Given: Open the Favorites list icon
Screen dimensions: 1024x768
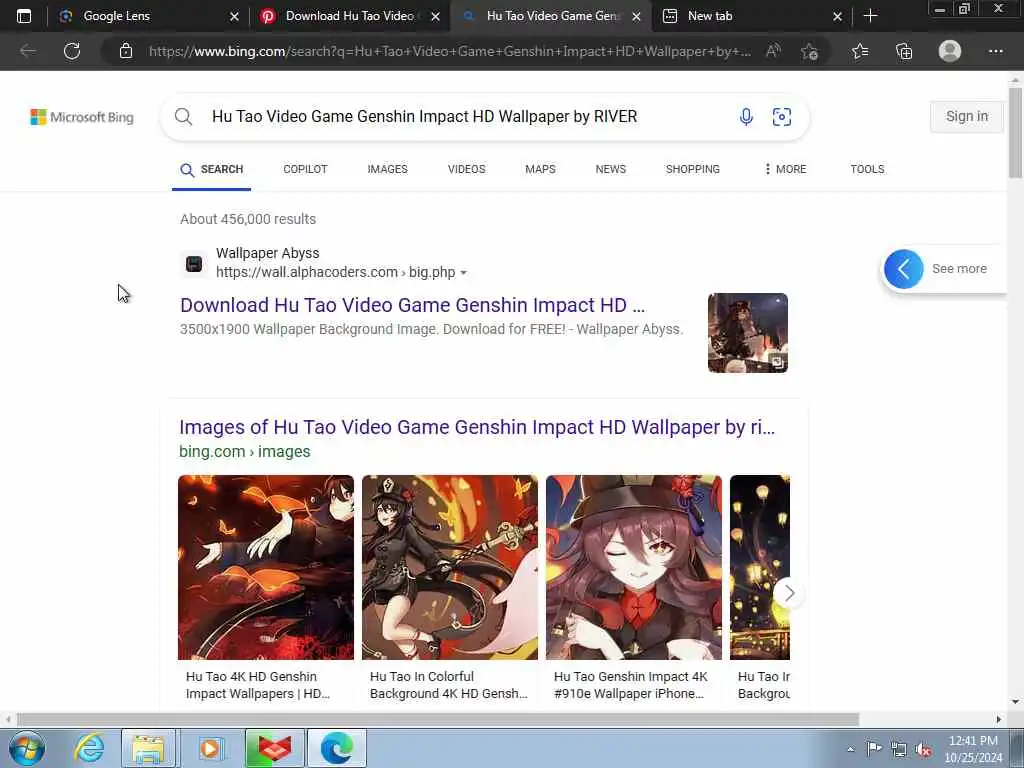Looking at the screenshot, I should pyautogui.click(x=860, y=51).
